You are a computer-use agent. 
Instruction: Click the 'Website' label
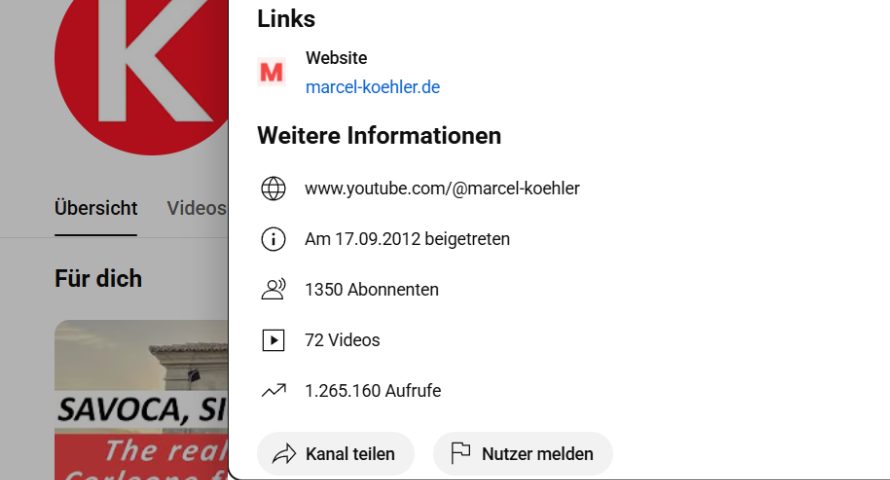[336, 58]
